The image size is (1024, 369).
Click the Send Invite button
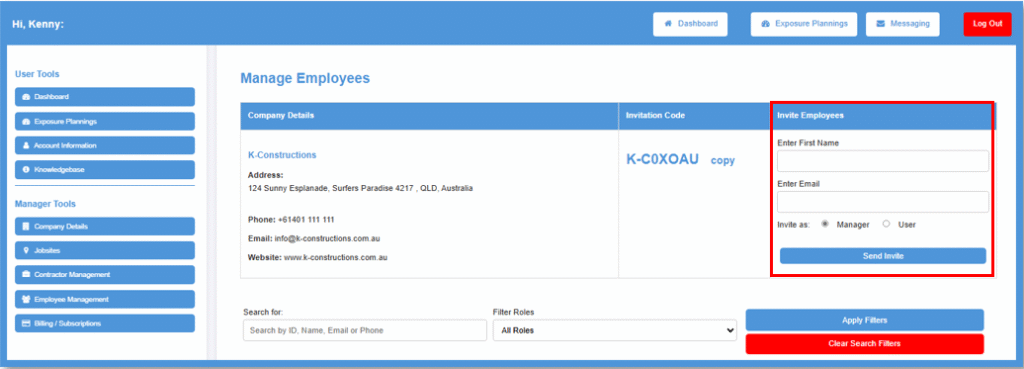click(x=883, y=256)
